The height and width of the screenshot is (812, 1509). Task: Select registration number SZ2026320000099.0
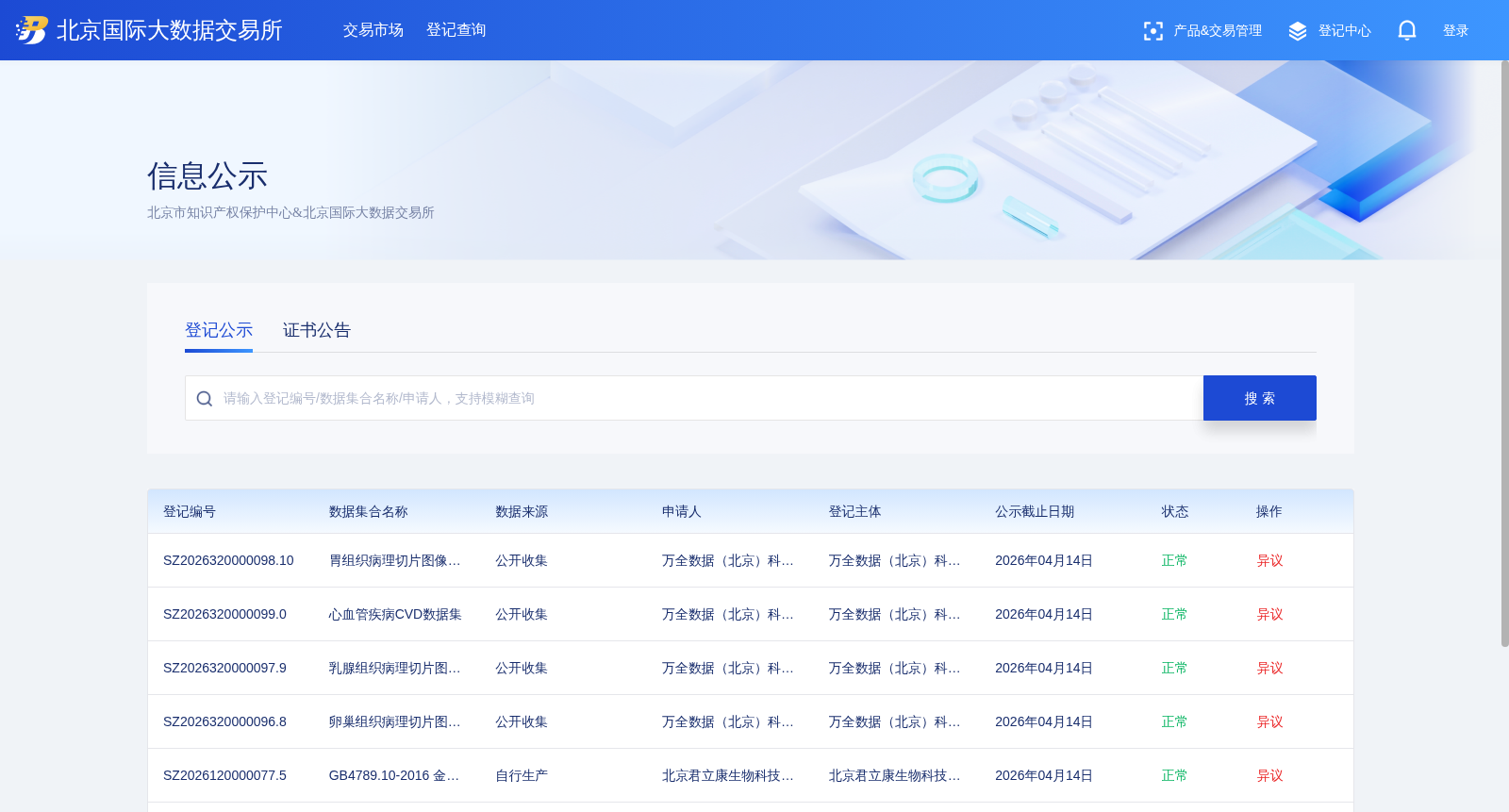(224, 614)
